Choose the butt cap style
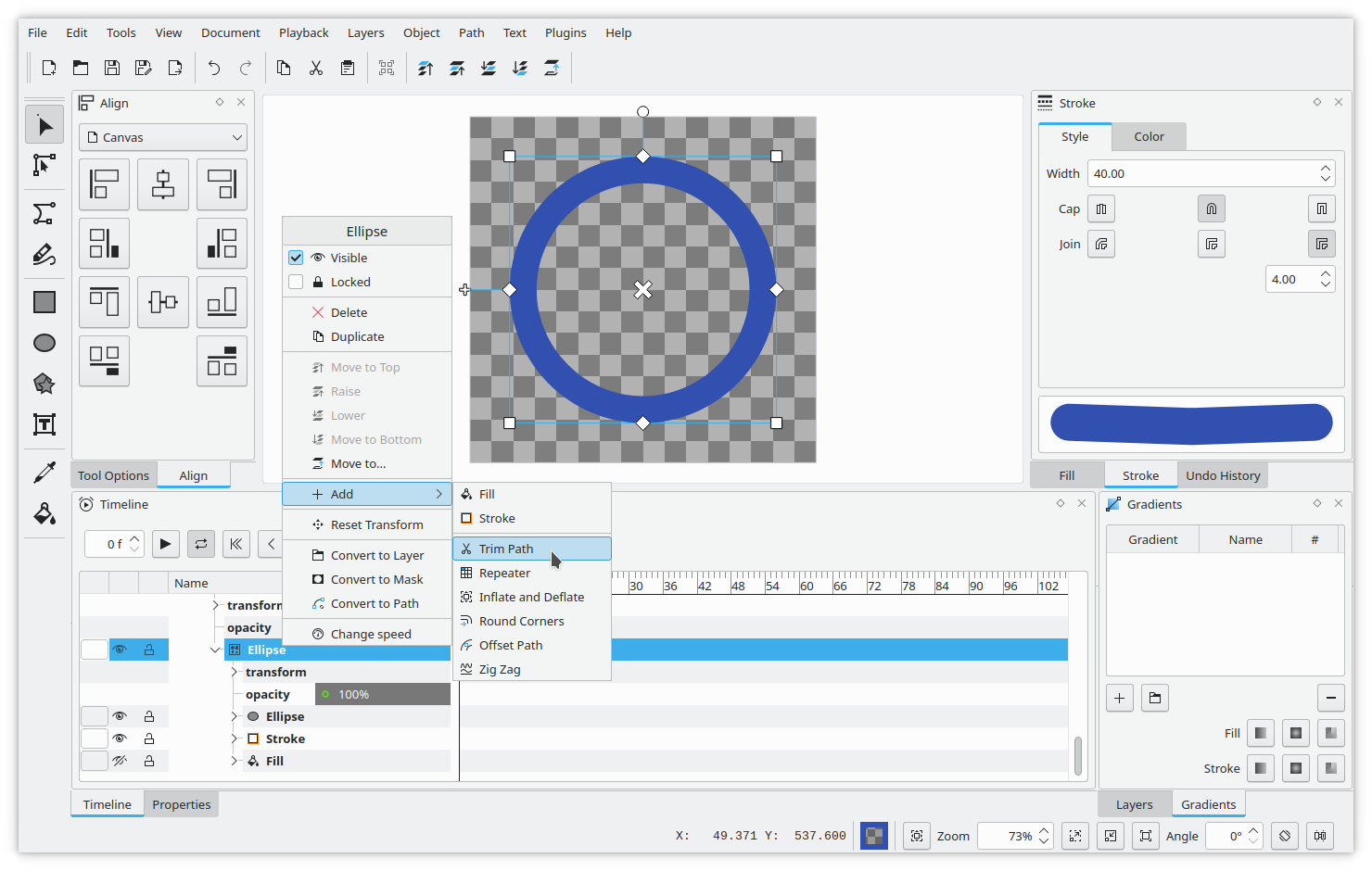Screen dimensions: 1372x871 (x=1101, y=208)
